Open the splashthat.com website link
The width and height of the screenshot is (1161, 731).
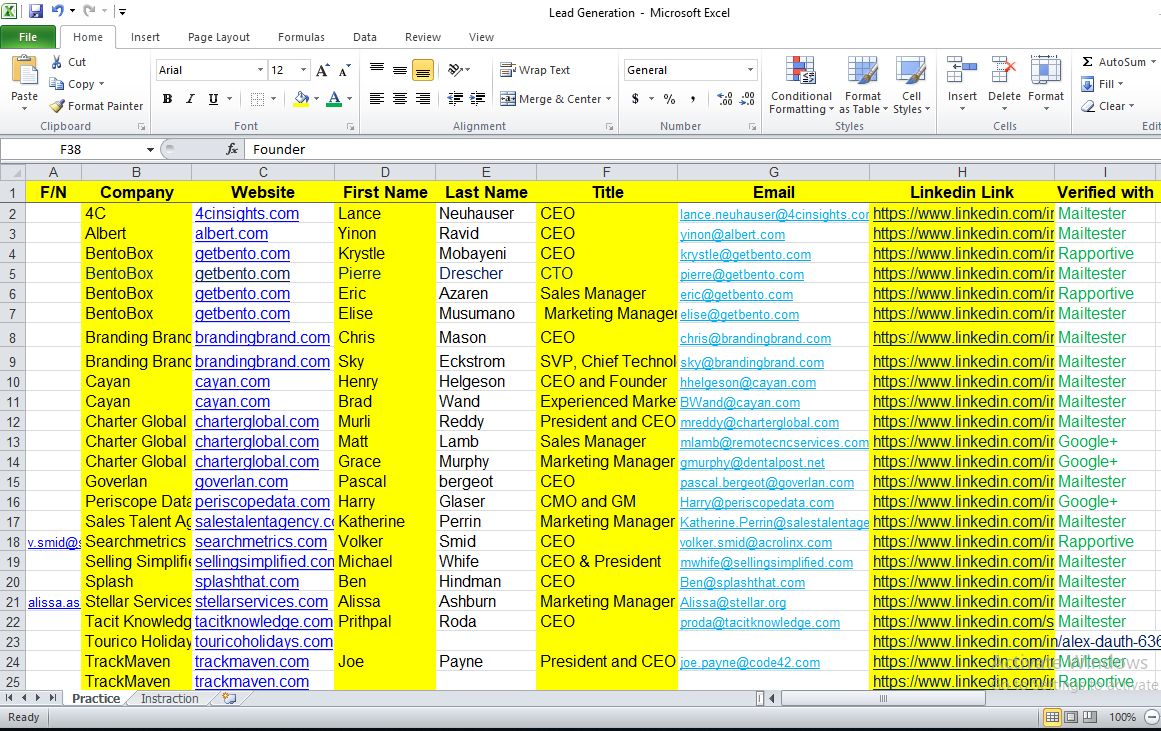(x=247, y=581)
